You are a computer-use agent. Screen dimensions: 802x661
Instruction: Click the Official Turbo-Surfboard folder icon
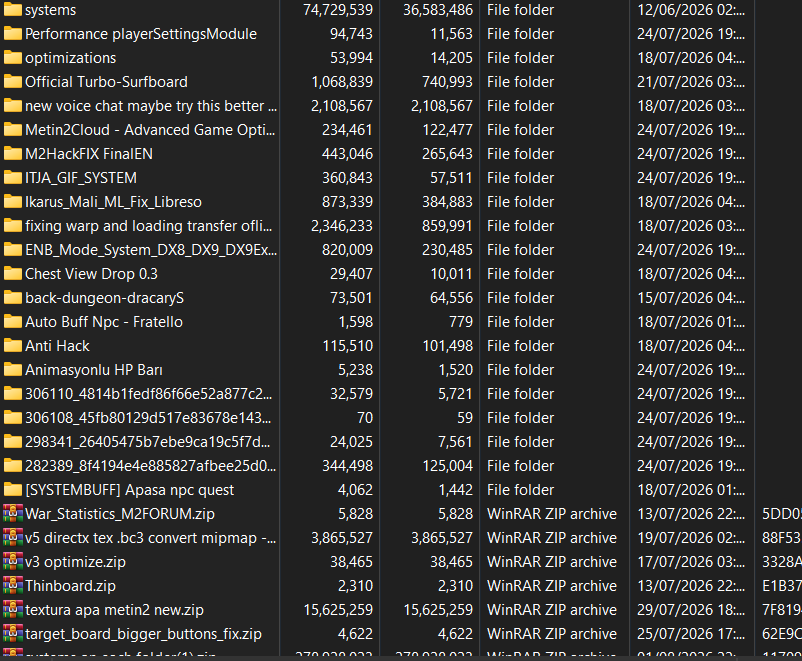(x=12, y=82)
